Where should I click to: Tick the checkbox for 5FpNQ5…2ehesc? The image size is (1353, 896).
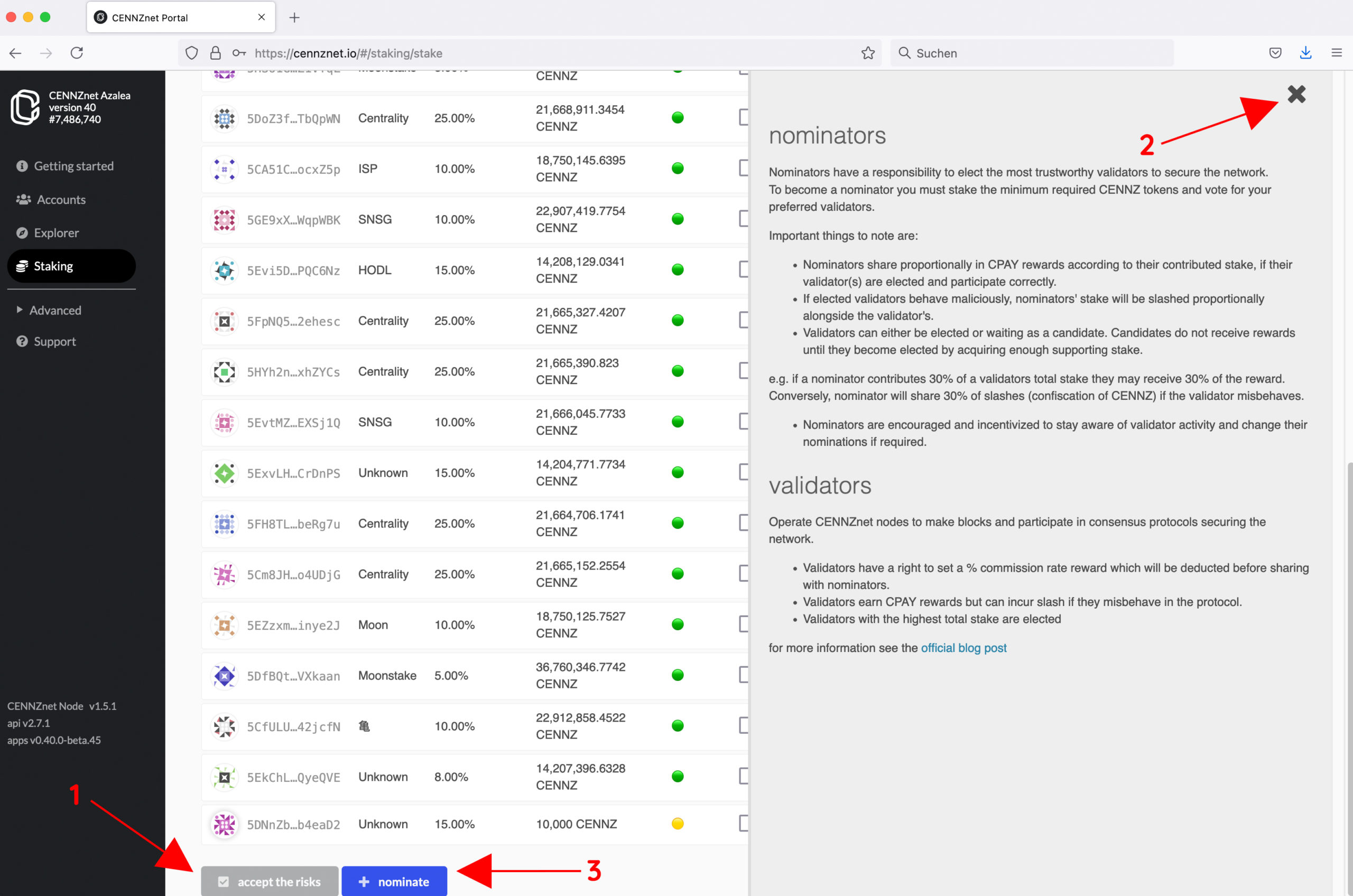pyautogui.click(x=744, y=320)
